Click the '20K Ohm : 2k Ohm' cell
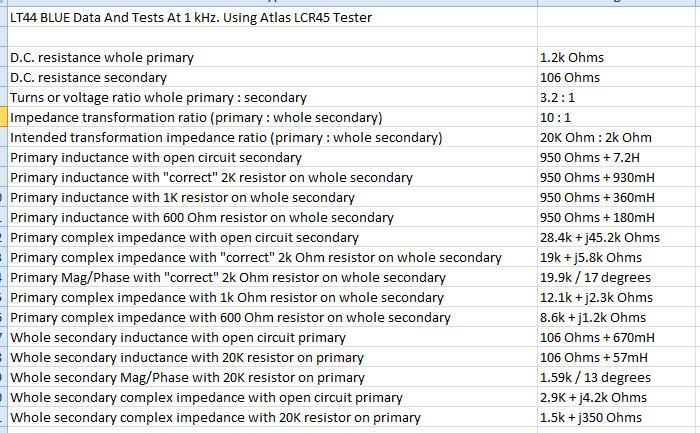 pyautogui.click(x=595, y=137)
